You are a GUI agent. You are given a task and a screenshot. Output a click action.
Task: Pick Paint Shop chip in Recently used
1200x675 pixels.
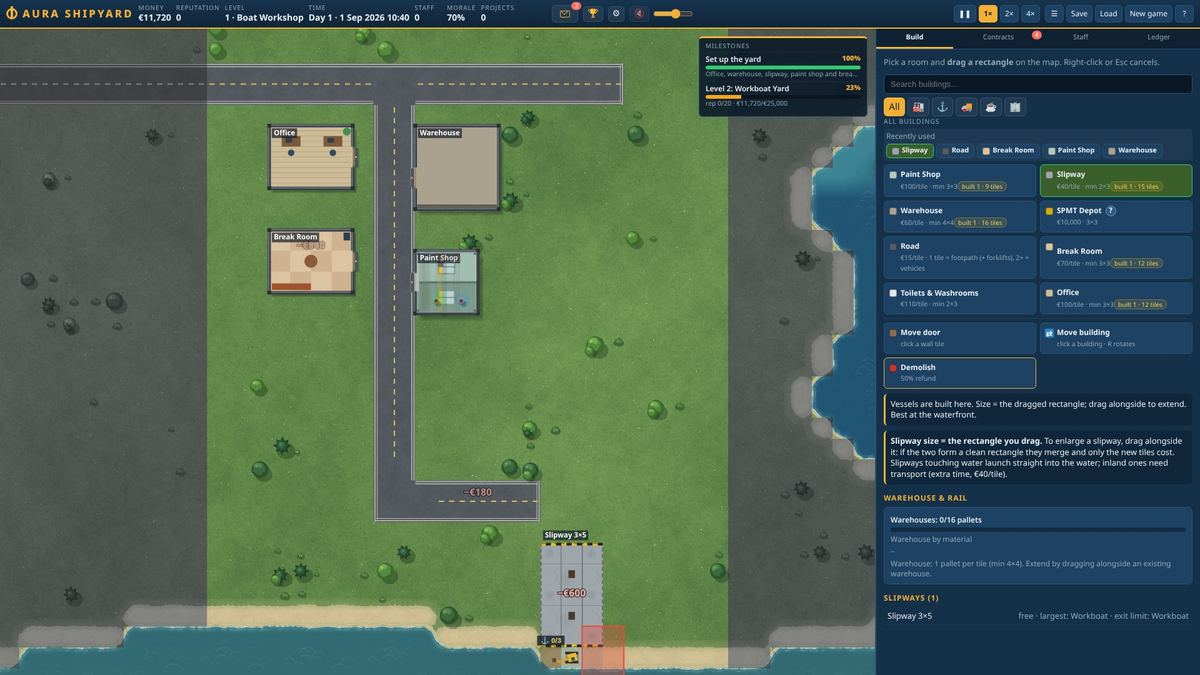pos(1071,150)
